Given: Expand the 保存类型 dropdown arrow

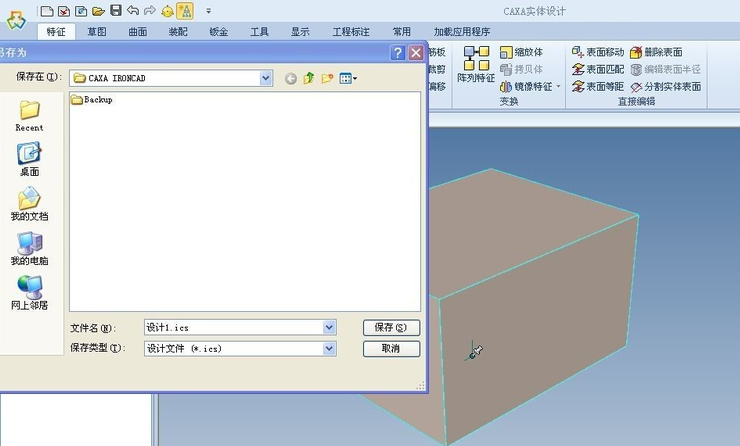Looking at the screenshot, I should pyautogui.click(x=329, y=349).
